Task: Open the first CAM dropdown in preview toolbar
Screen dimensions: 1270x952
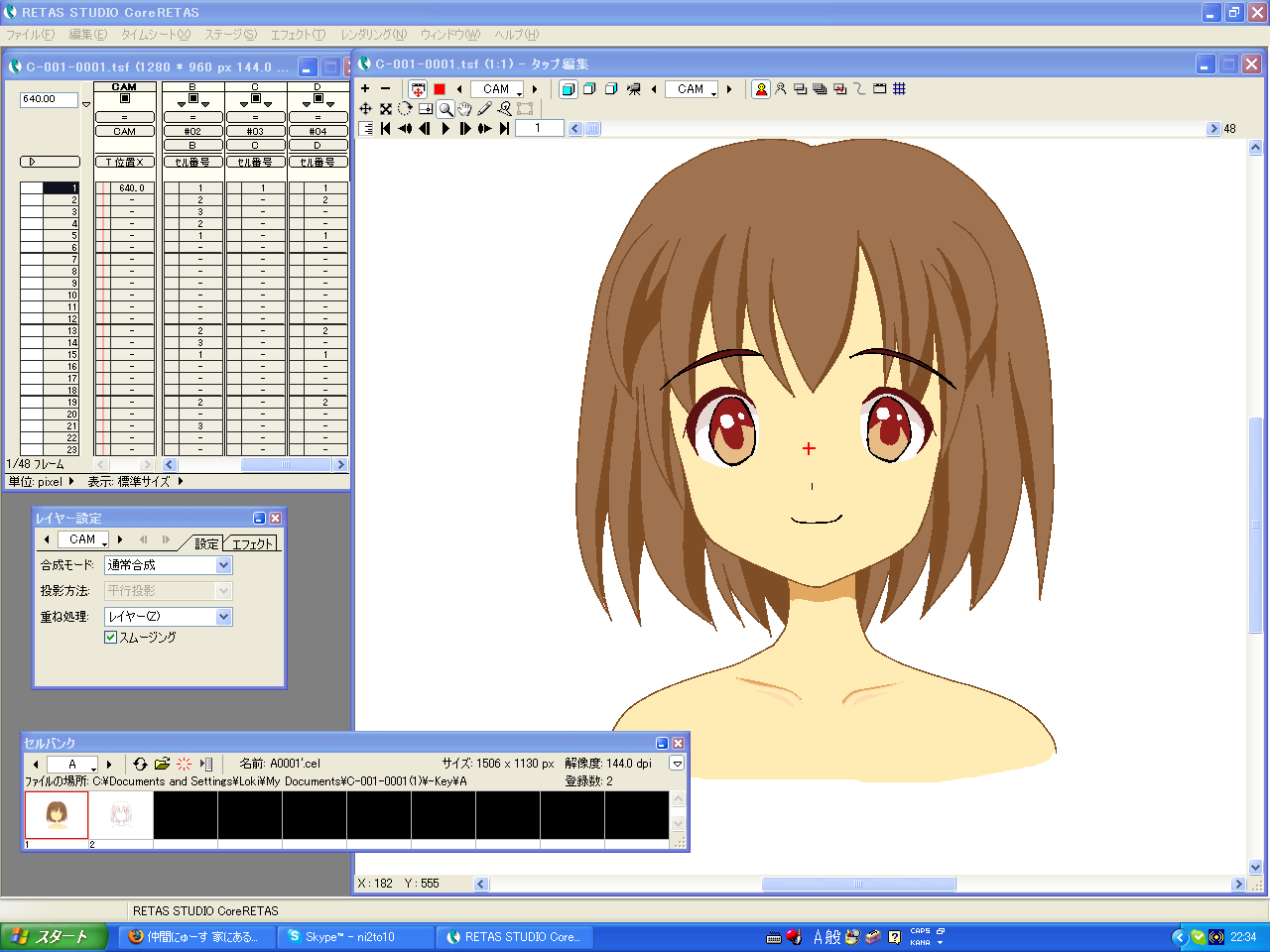Action: click(x=497, y=89)
